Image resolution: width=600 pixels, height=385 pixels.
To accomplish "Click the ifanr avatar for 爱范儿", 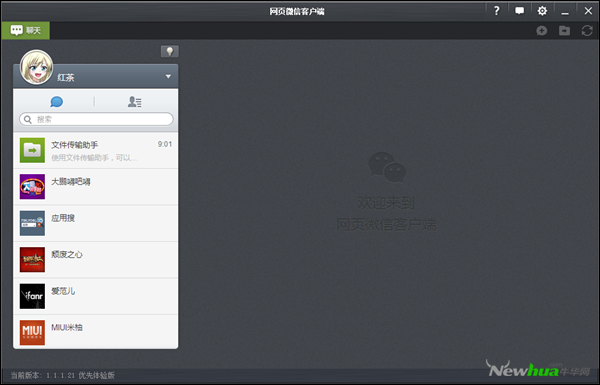I will (x=32, y=296).
